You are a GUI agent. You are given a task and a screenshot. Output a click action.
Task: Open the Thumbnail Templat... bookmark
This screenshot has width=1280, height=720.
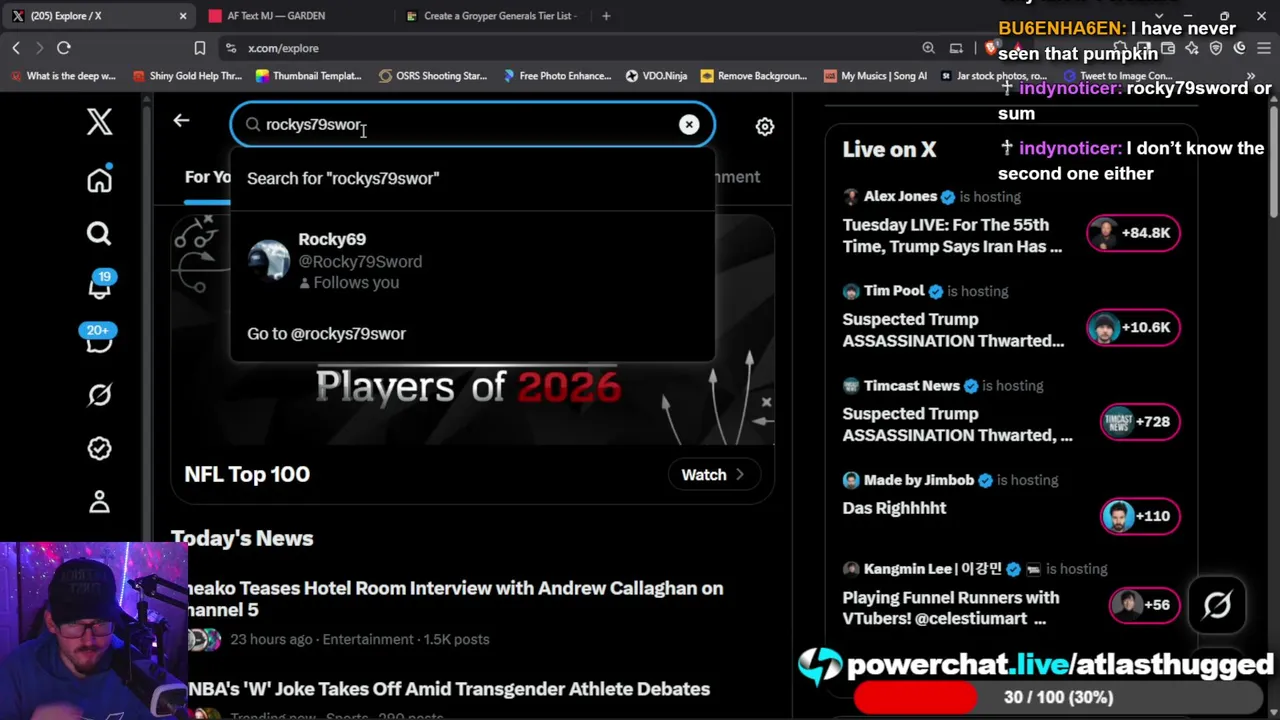(308, 76)
